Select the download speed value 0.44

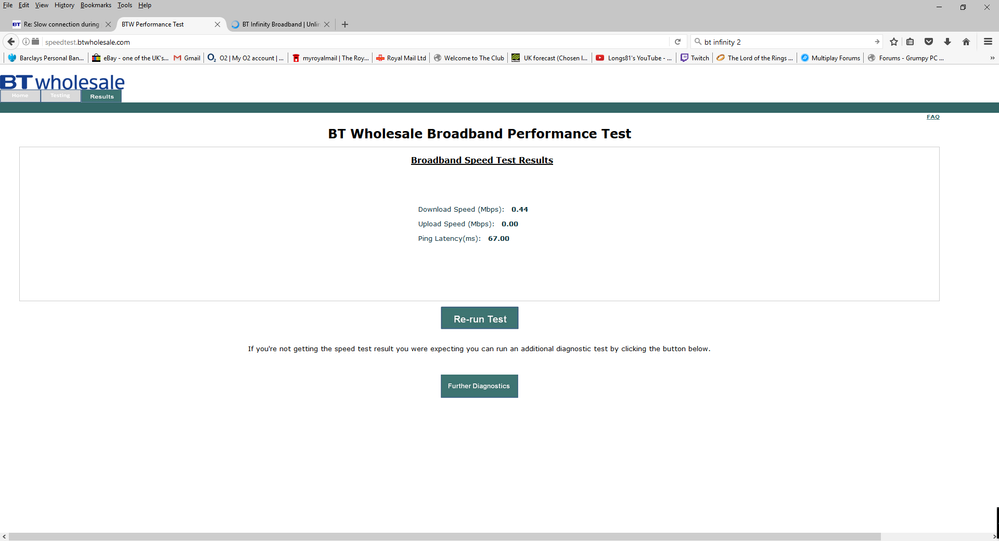click(519, 210)
